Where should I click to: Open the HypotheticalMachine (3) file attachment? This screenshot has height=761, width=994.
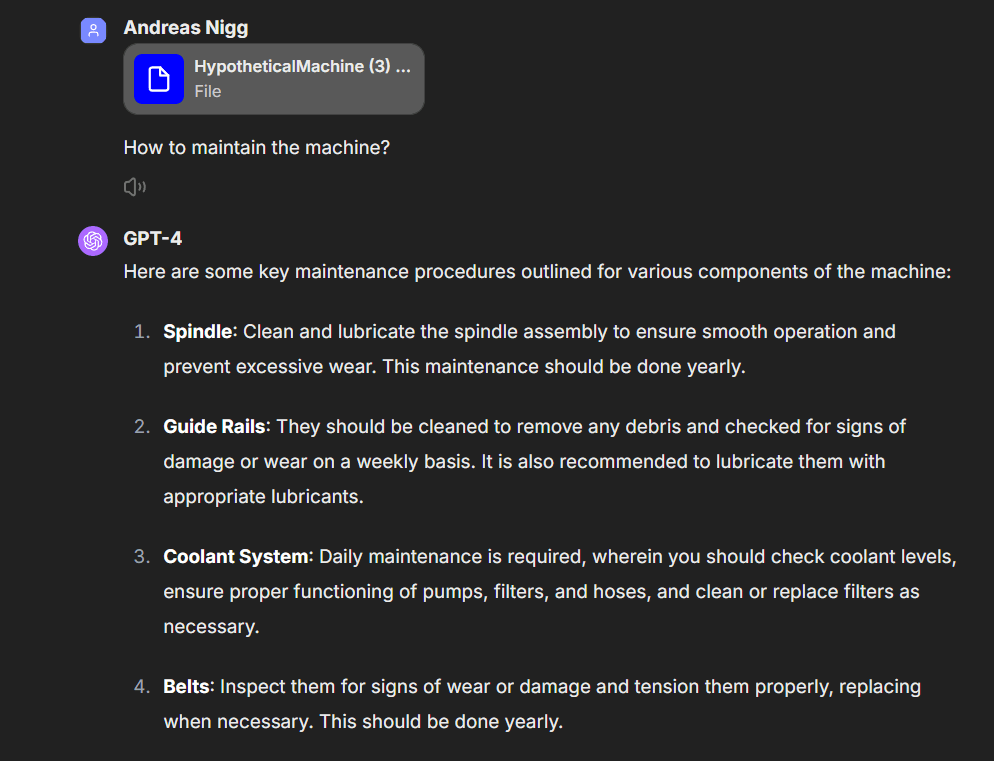click(302, 67)
